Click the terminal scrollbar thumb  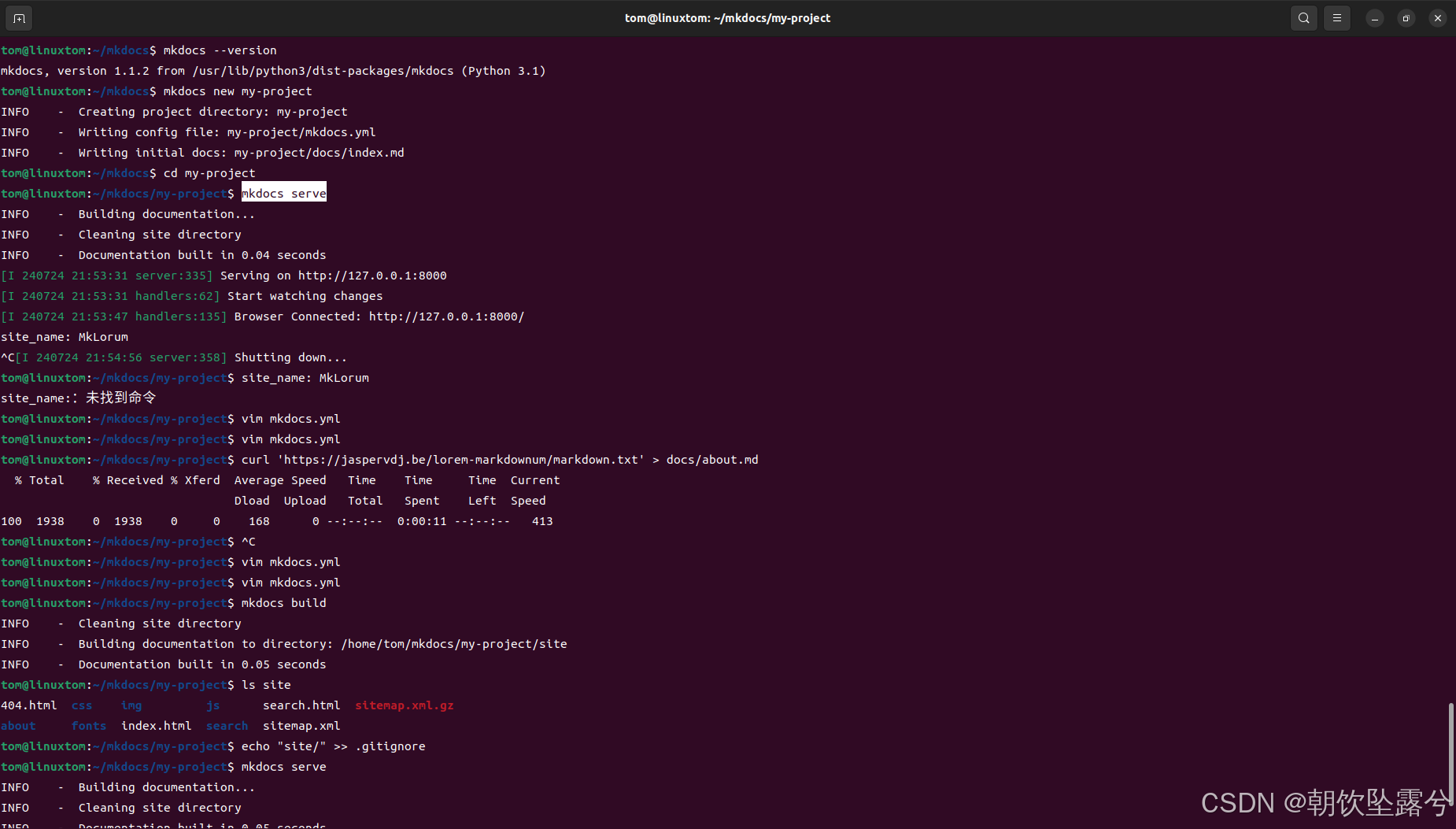tap(1450, 753)
